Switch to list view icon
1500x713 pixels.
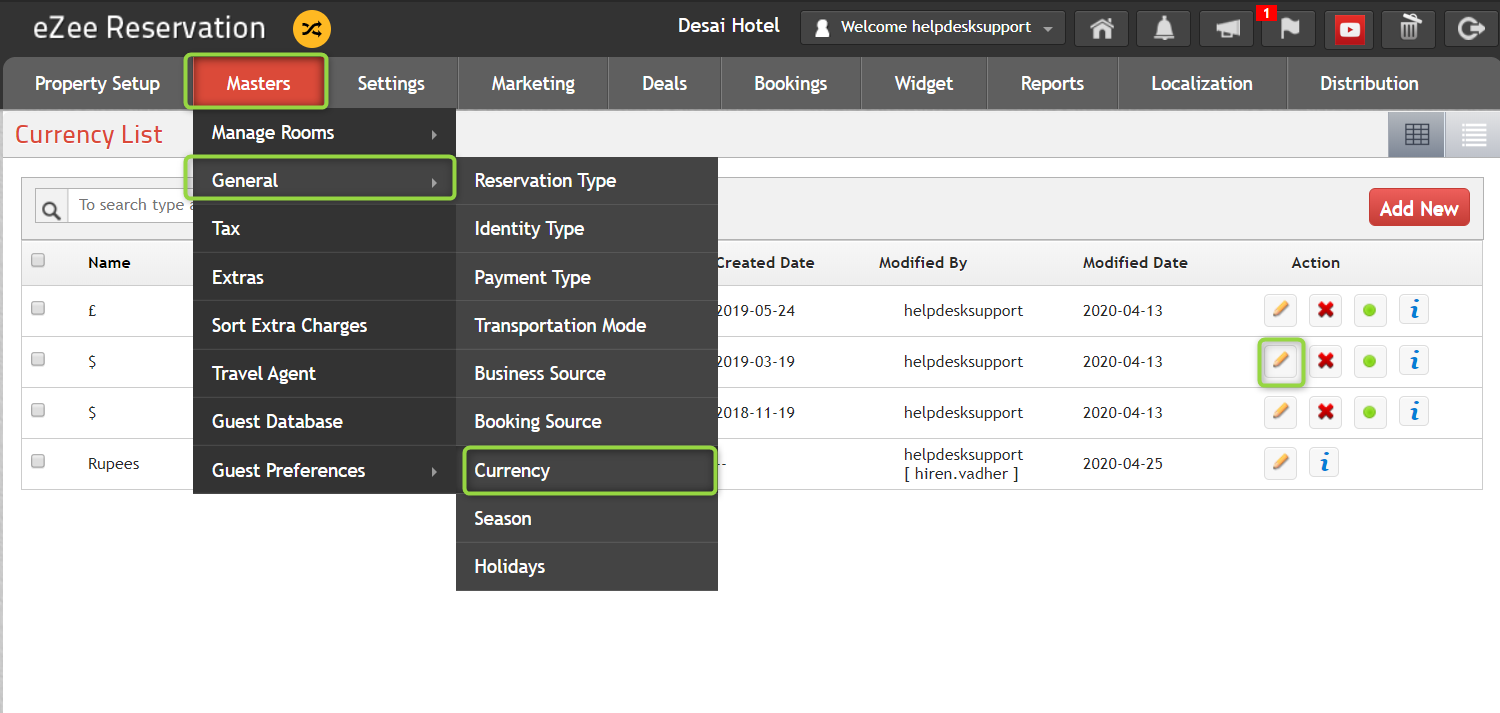(1473, 135)
